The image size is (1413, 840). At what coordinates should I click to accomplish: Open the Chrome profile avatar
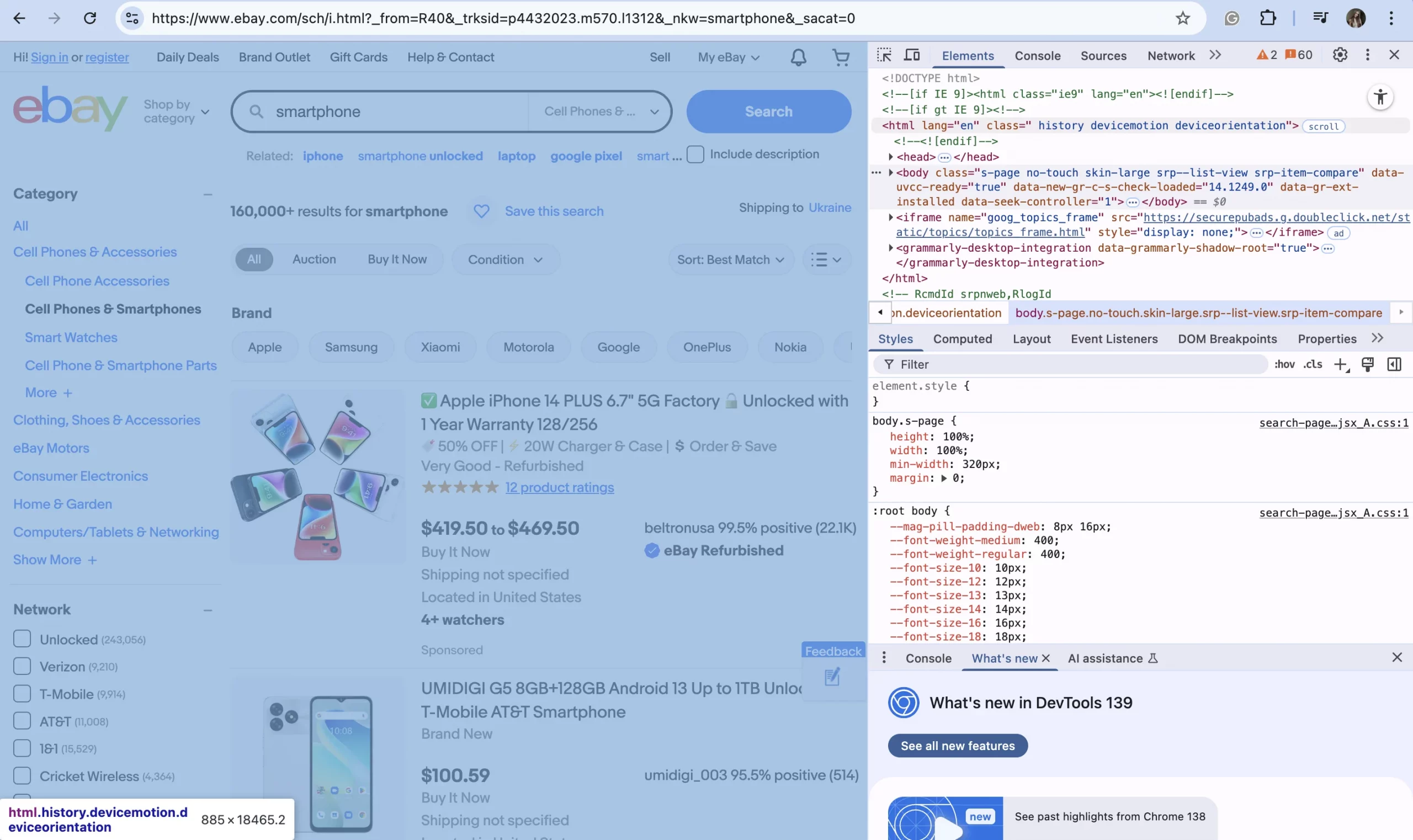(1355, 18)
